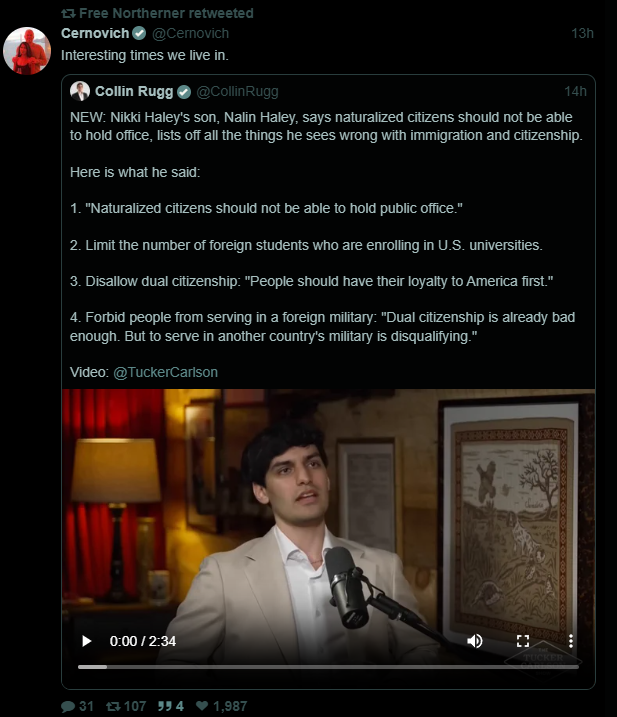The height and width of the screenshot is (717, 617).
Task: Like the tweet via heart icon
Action: [x=202, y=706]
